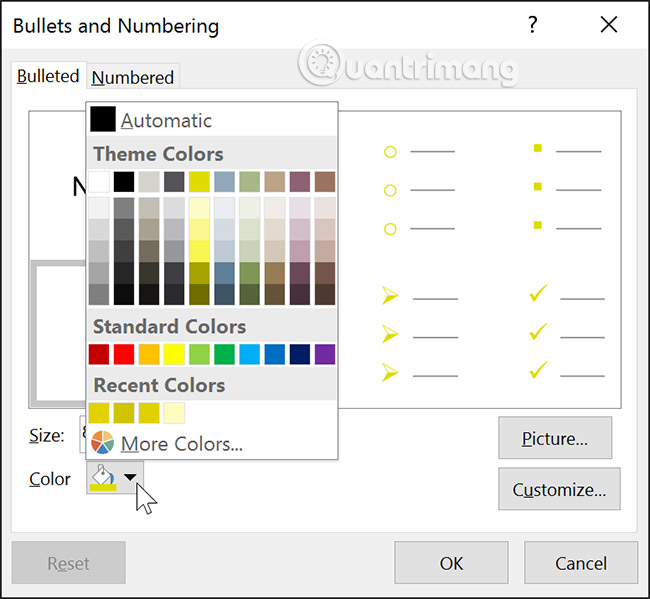The height and width of the screenshot is (599, 650).
Task: Click the help question mark icon
Action: click(533, 25)
